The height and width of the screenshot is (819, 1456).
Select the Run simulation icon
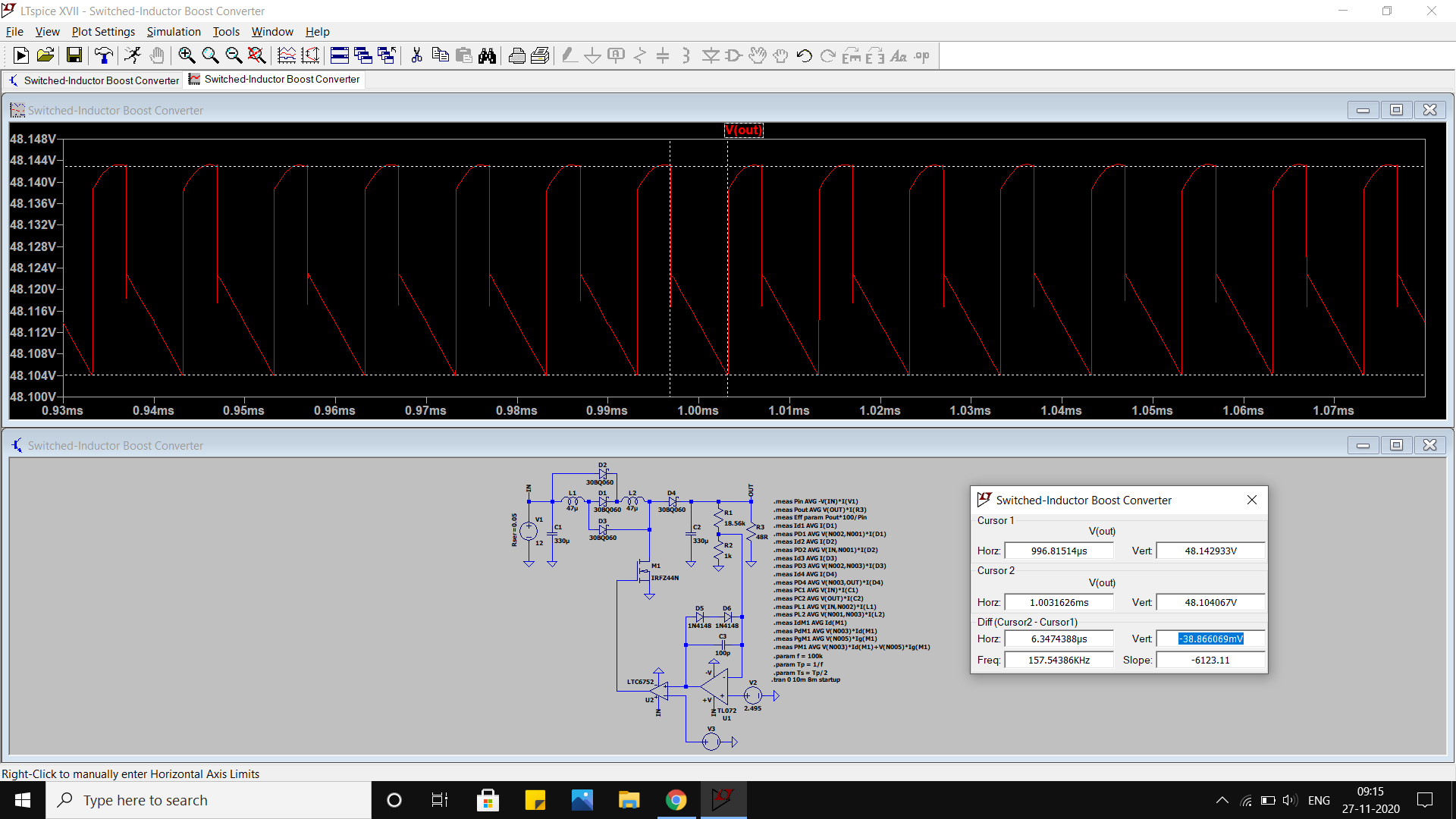point(20,55)
